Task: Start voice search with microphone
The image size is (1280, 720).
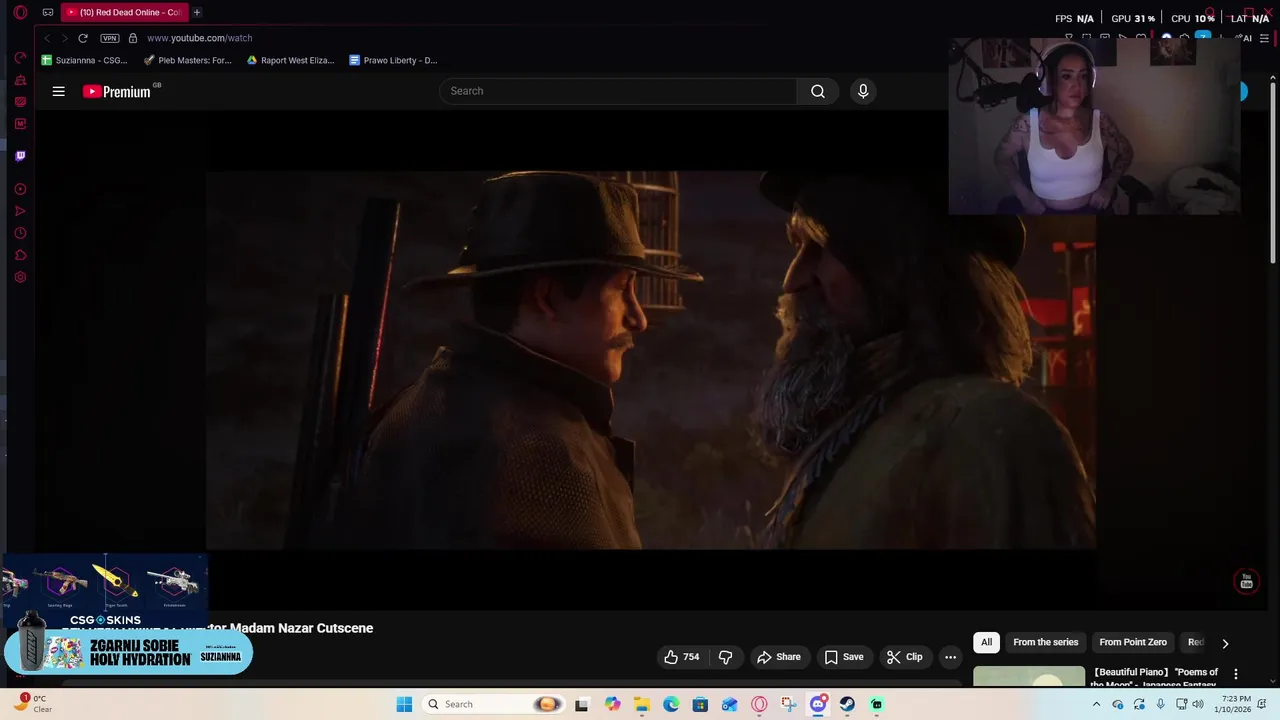Action: coord(863,91)
